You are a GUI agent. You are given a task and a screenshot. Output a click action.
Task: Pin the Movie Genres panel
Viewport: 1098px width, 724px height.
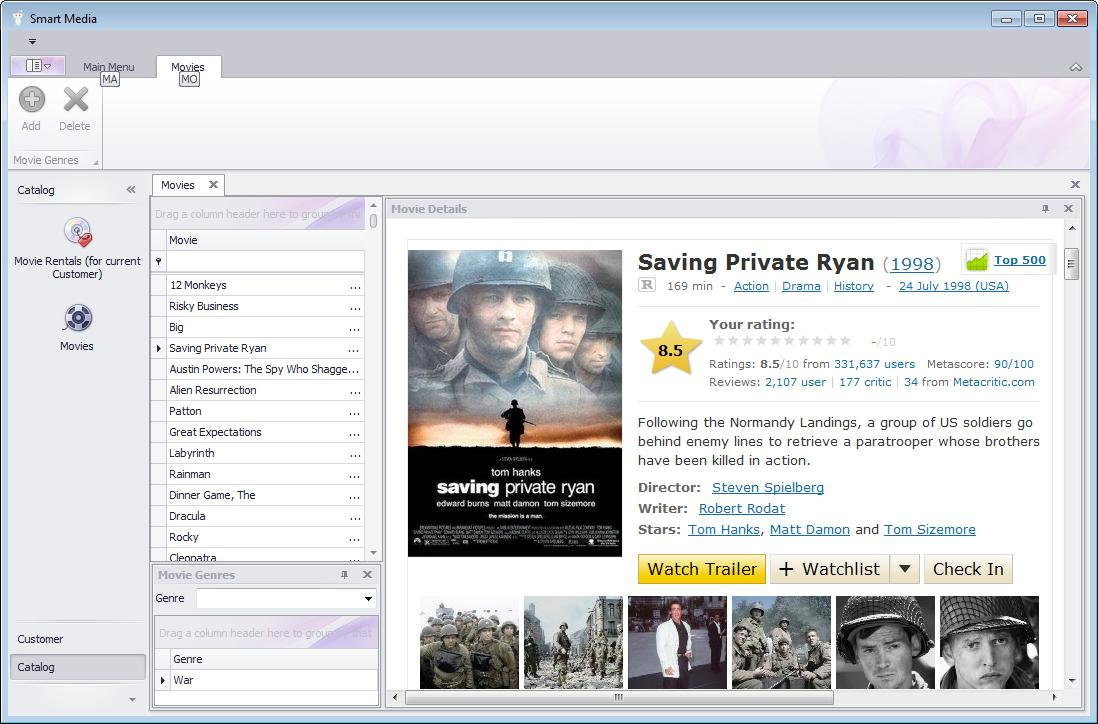pos(345,574)
